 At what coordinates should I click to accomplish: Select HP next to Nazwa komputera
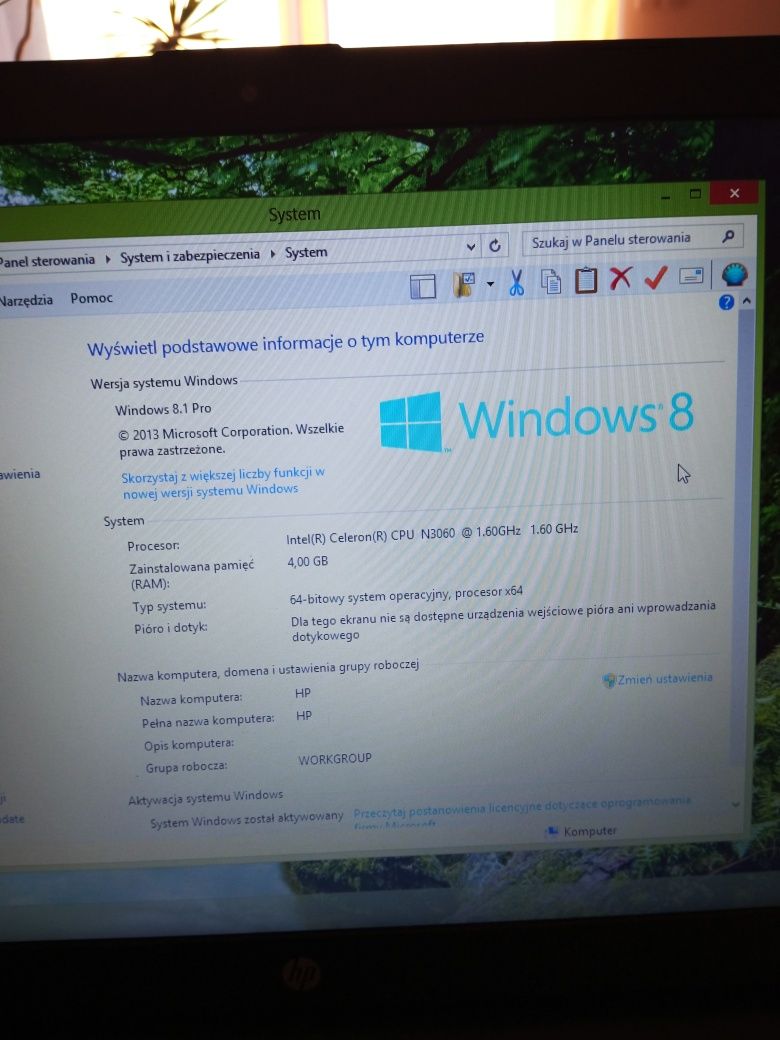[x=302, y=693]
